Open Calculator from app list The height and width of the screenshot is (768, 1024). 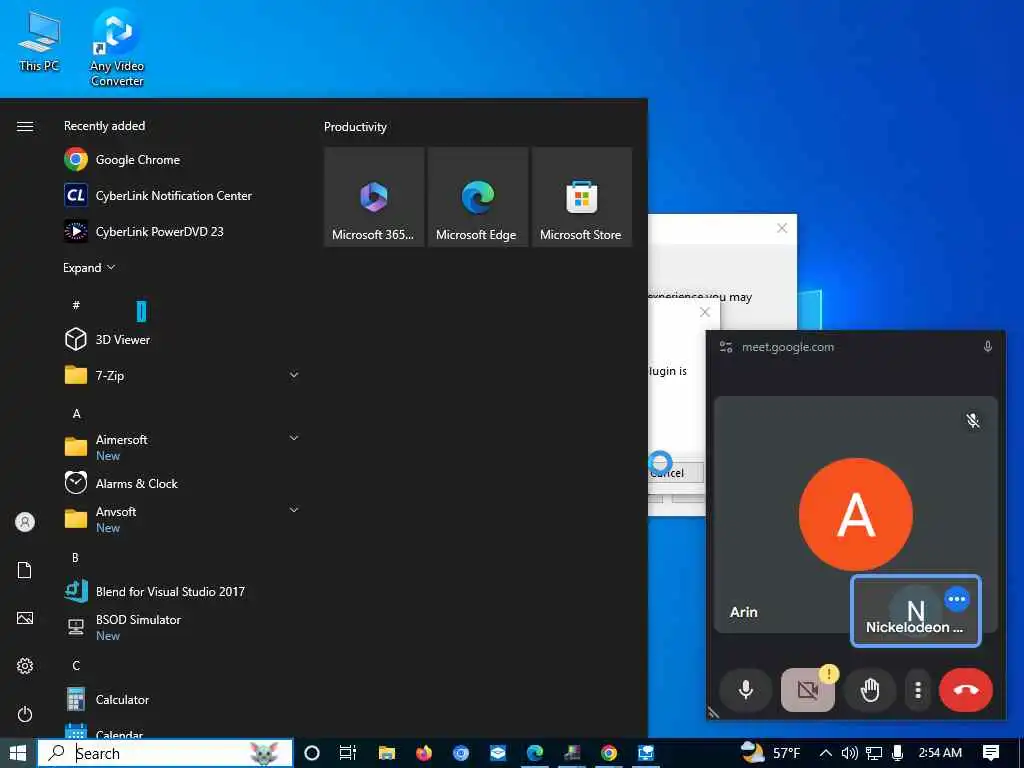pos(183,700)
